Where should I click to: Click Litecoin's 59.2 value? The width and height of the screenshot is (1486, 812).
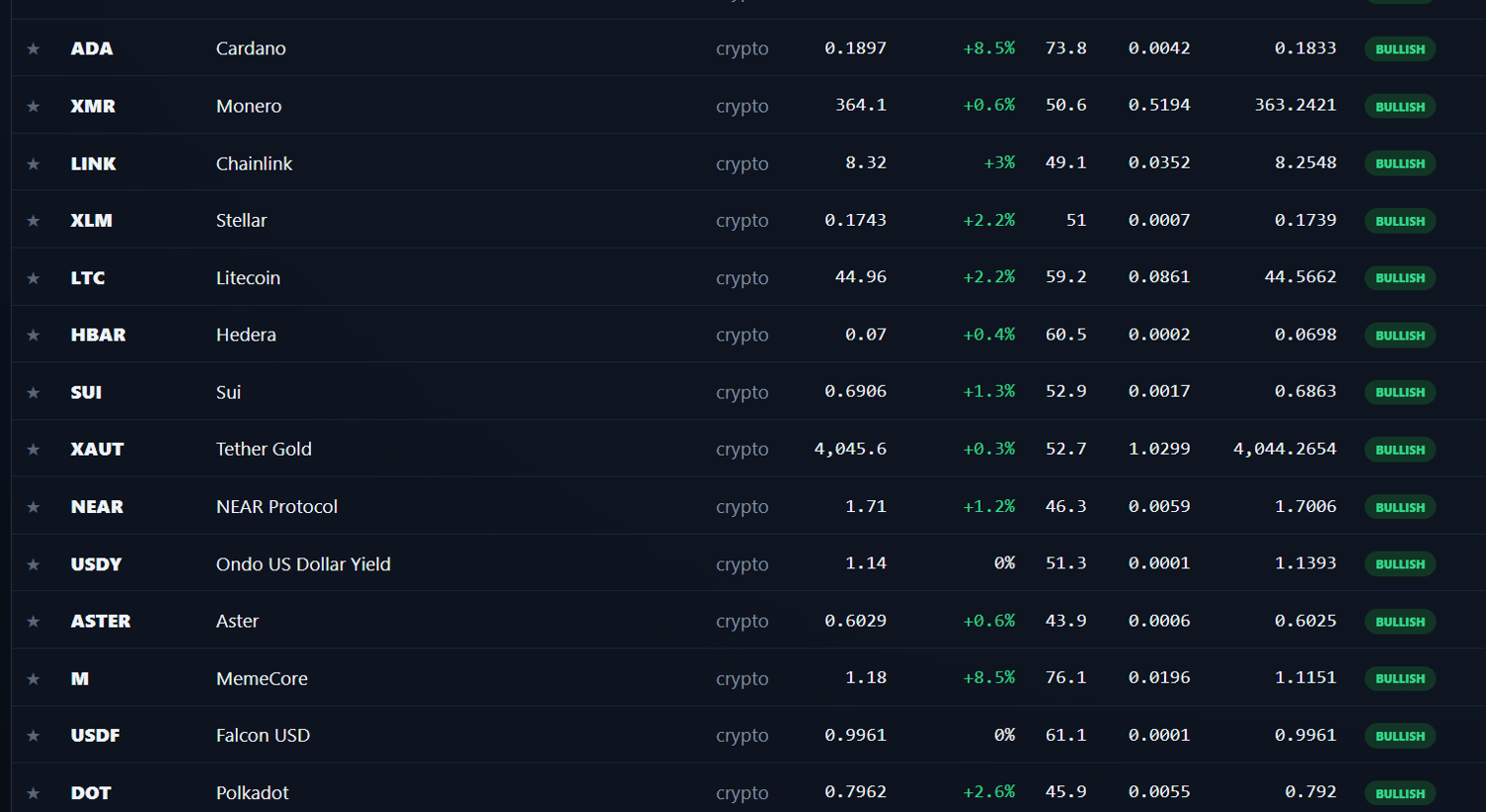tap(1066, 277)
